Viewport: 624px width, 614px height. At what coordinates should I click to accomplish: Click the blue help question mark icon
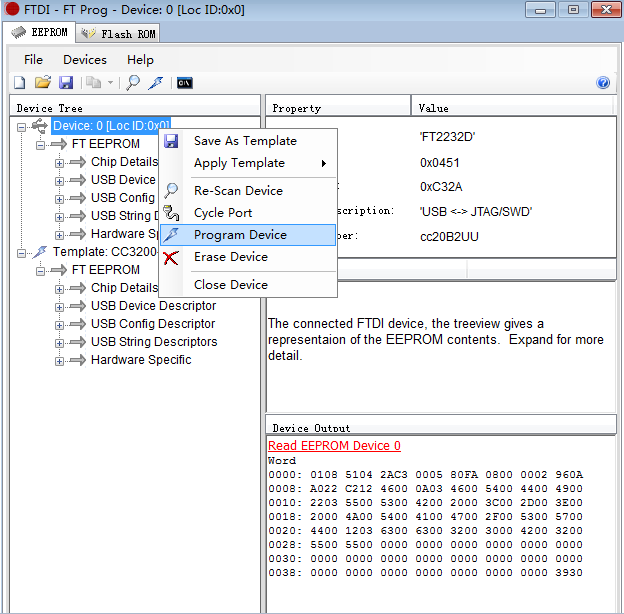click(x=603, y=82)
